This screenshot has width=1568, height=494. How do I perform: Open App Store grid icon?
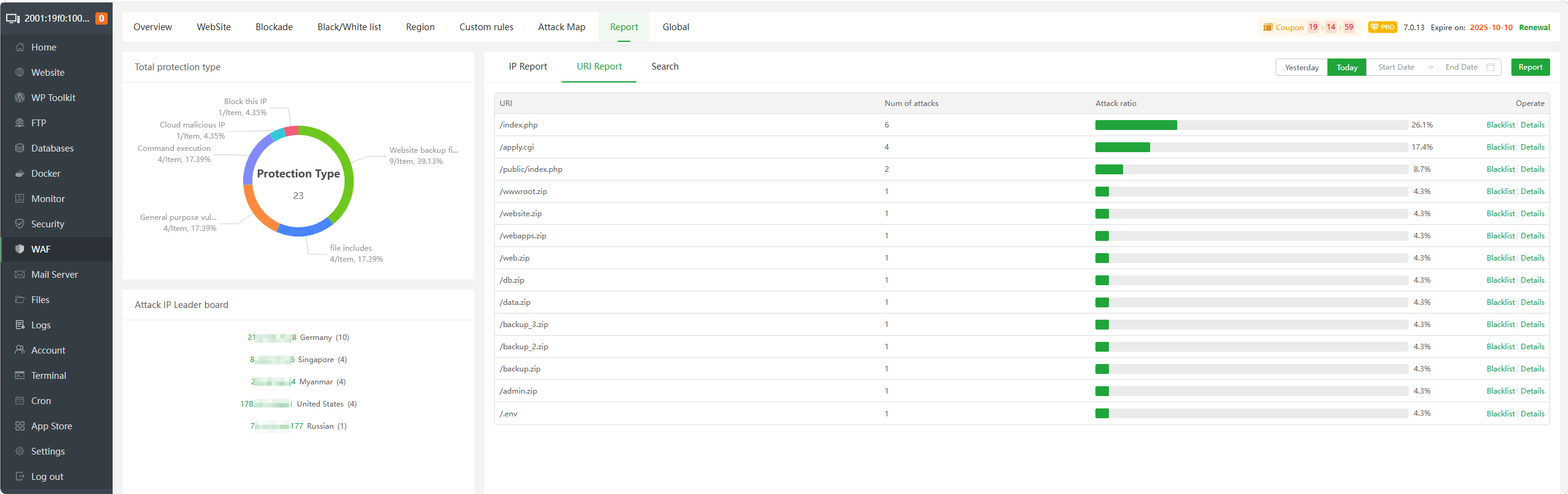[x=20, y=426]
